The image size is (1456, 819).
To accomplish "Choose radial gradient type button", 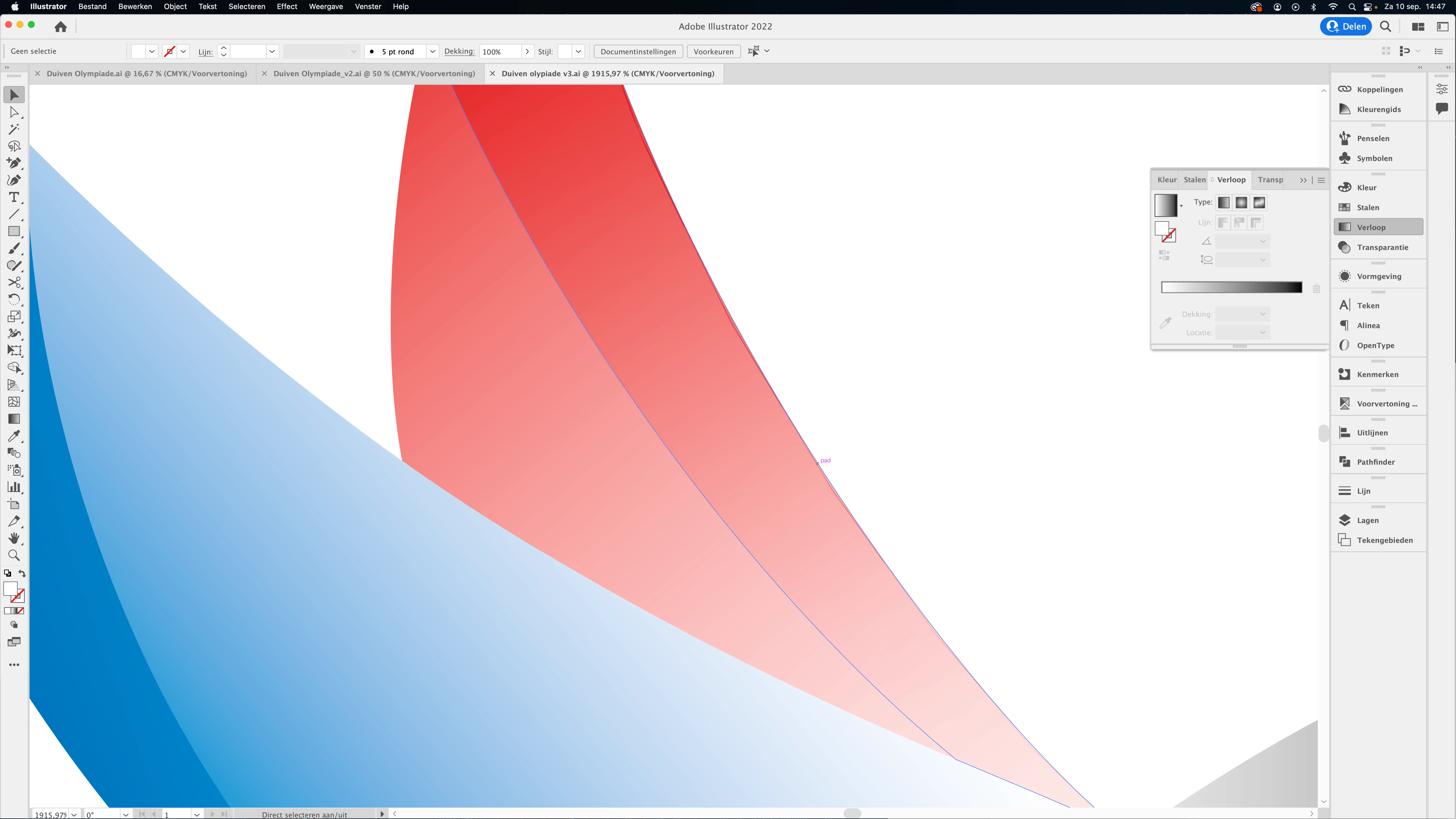I will pyautogui.click(x=1241, y=202).
